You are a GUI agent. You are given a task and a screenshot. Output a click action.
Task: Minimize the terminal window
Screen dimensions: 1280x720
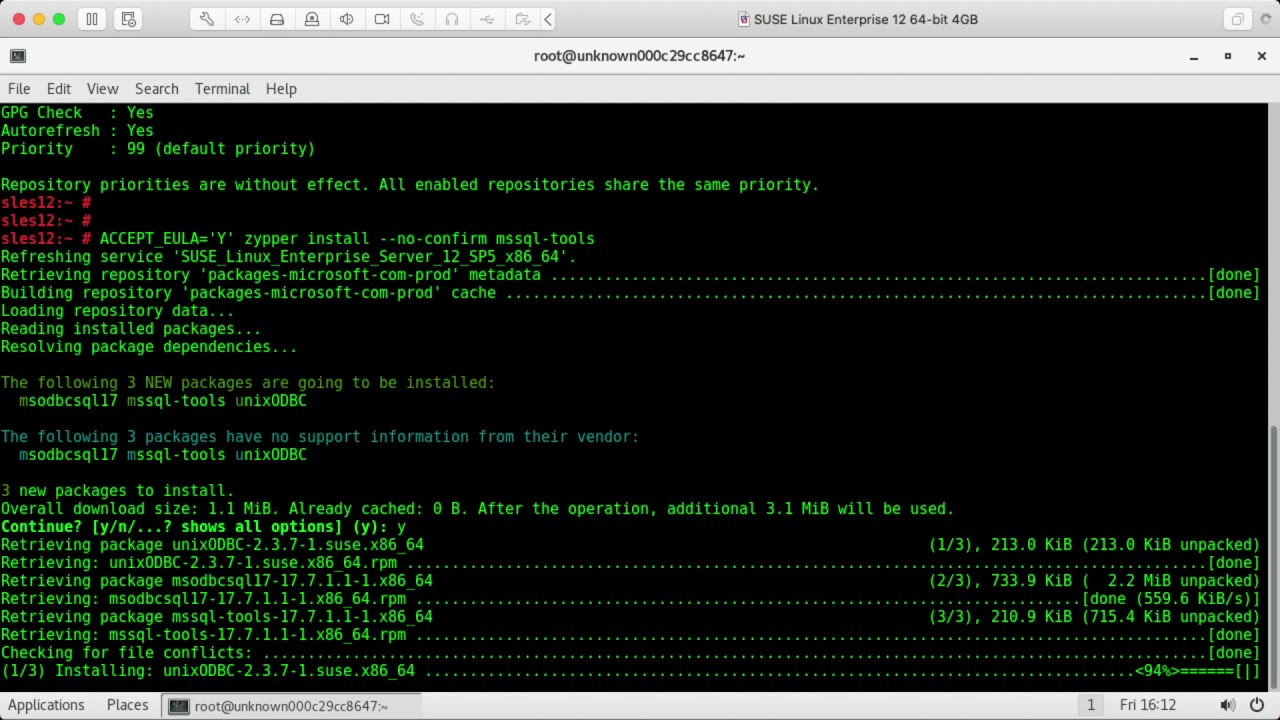tap(1194, 56)
